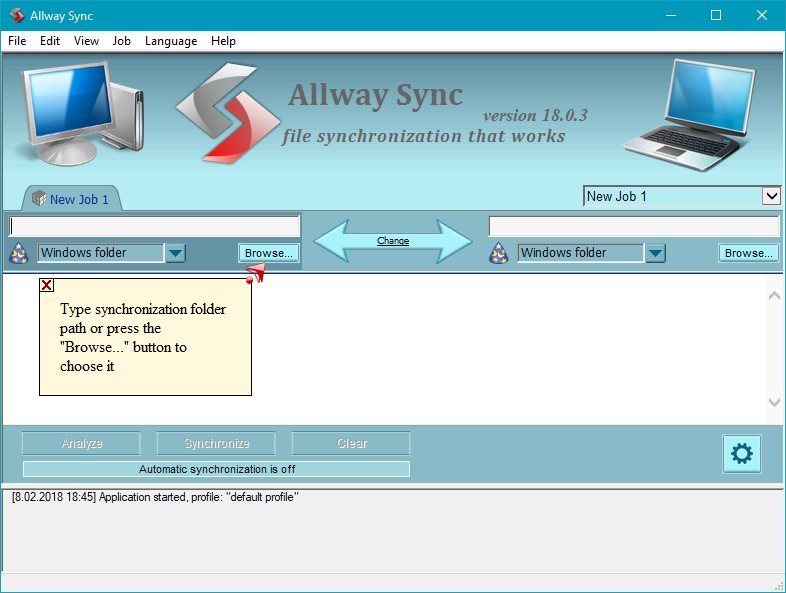
Task: Click the Clear button
Action: tap(351, 444)
